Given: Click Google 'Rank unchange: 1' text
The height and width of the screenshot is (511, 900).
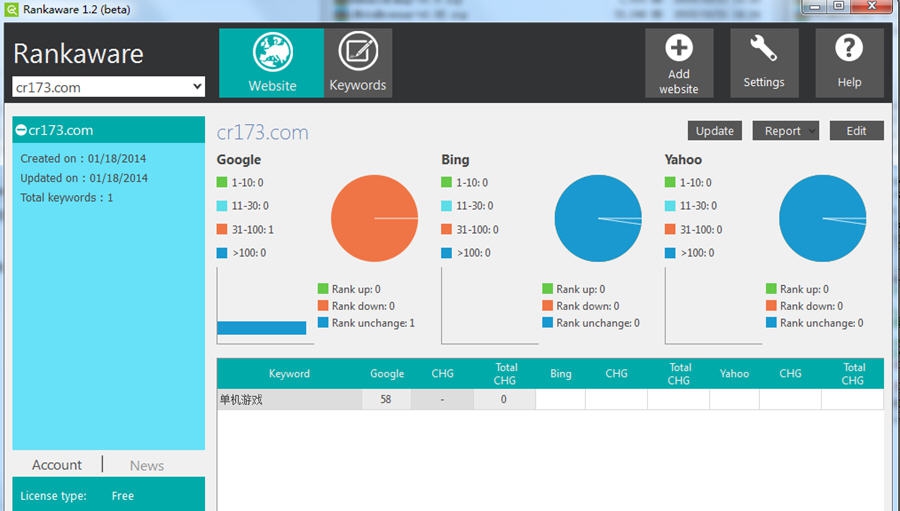Looking at the screenshot, I should [373, 323].
